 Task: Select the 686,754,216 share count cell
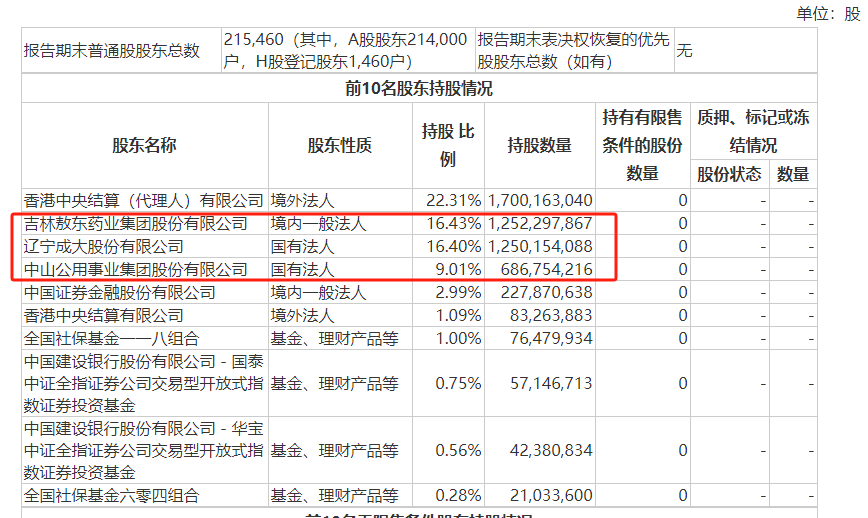coord(547,270)
